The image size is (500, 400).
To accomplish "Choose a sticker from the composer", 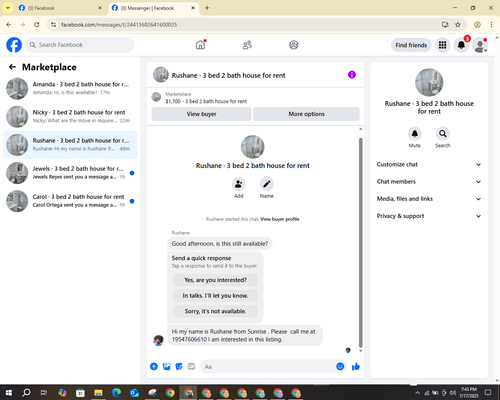I will point(179,367).
